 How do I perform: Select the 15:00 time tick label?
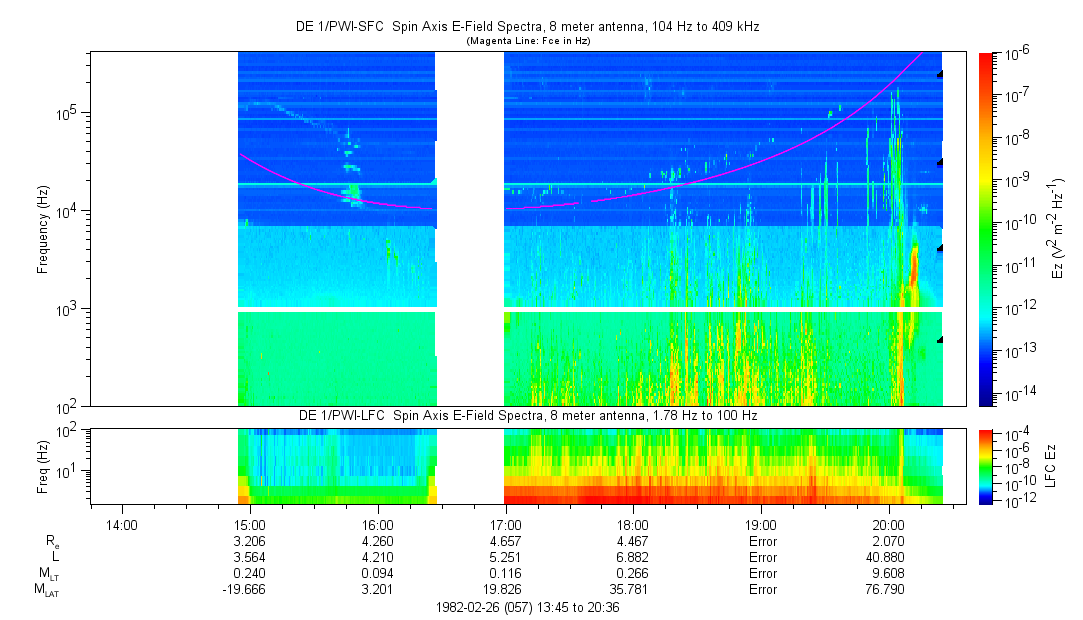[x=249, y=523]
